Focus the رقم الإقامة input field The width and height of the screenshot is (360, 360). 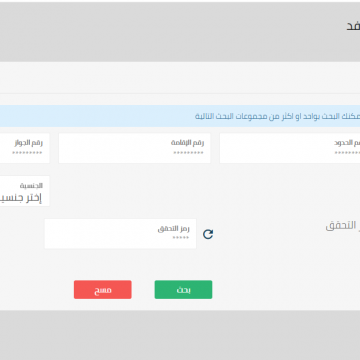coord(135,148)
